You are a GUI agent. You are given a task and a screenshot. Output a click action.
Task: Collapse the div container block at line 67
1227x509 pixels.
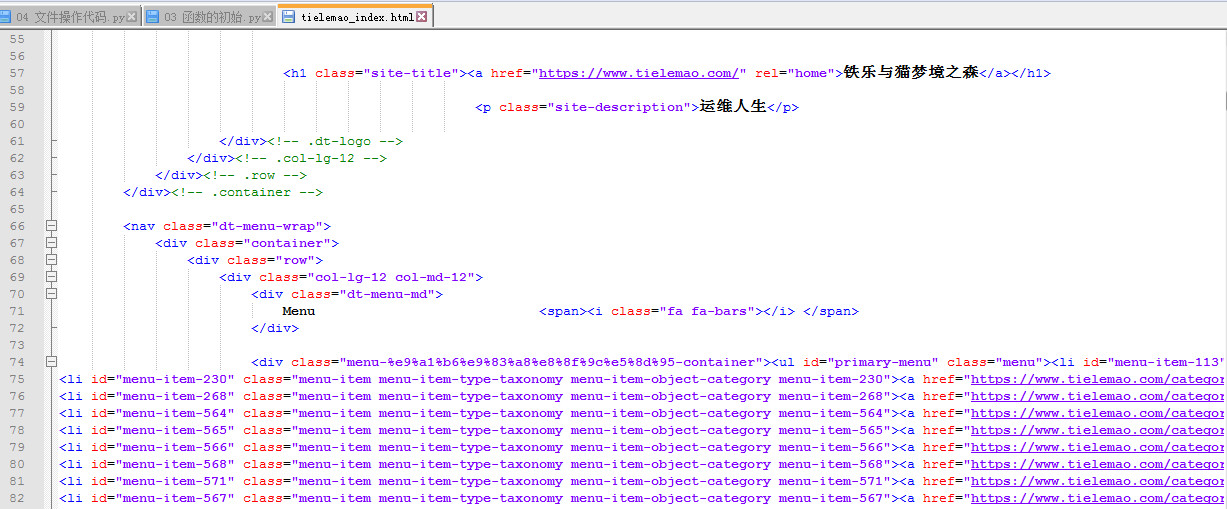[51, 243]
